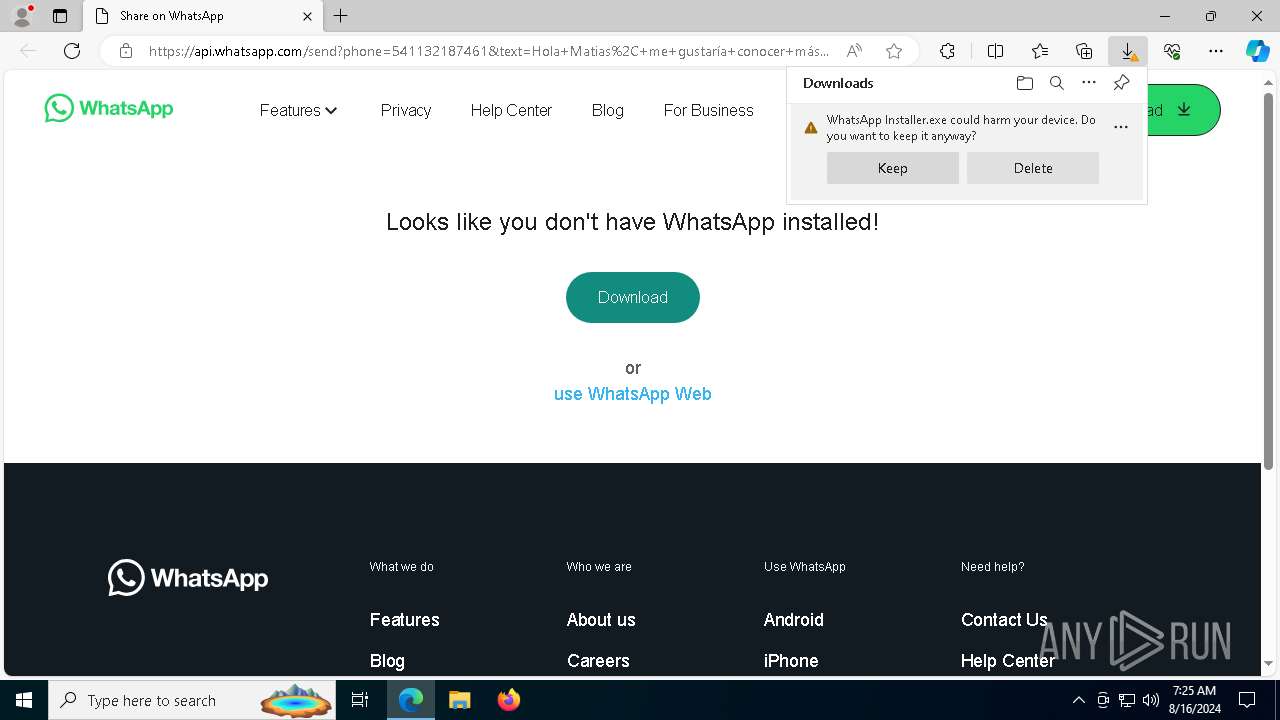Open Microsoft Edge from taskbar
1280x720 pixels.
[x=411, y=700]
